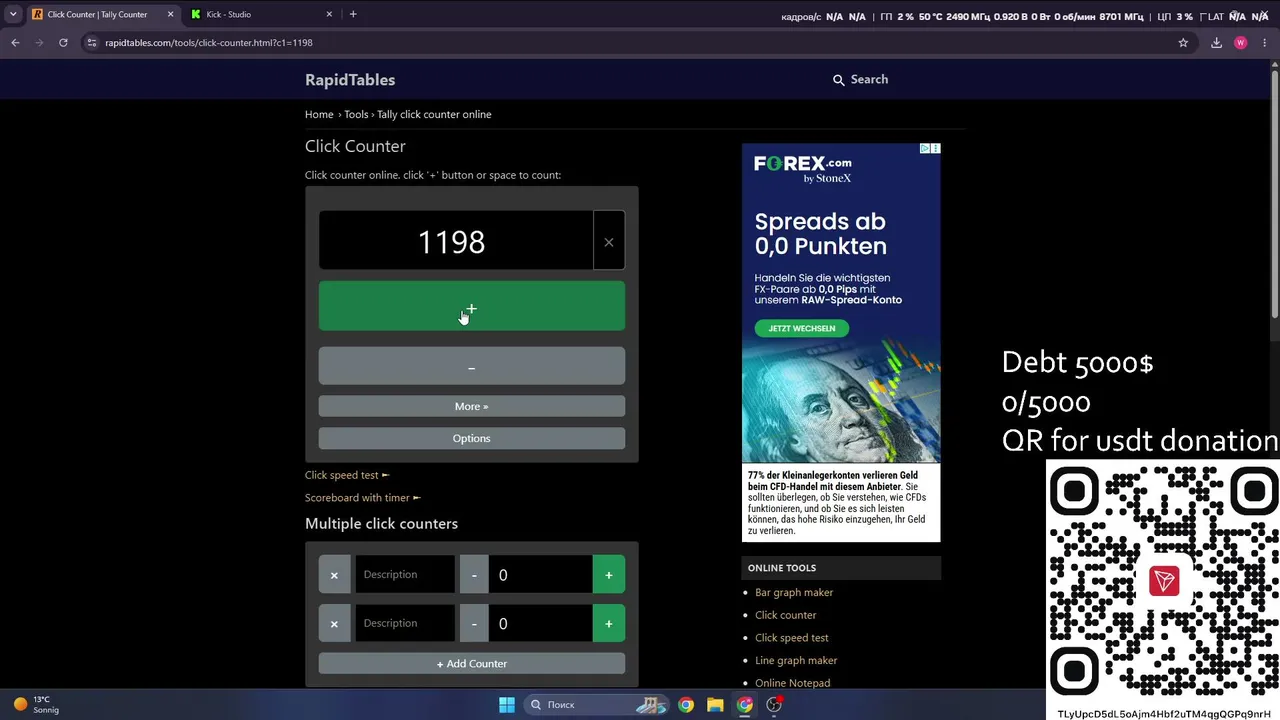This screenshot has width=1280, height=720.
Task: Remove the first multiple counter row
Action: pyautogui.click(x=334, y=575)
